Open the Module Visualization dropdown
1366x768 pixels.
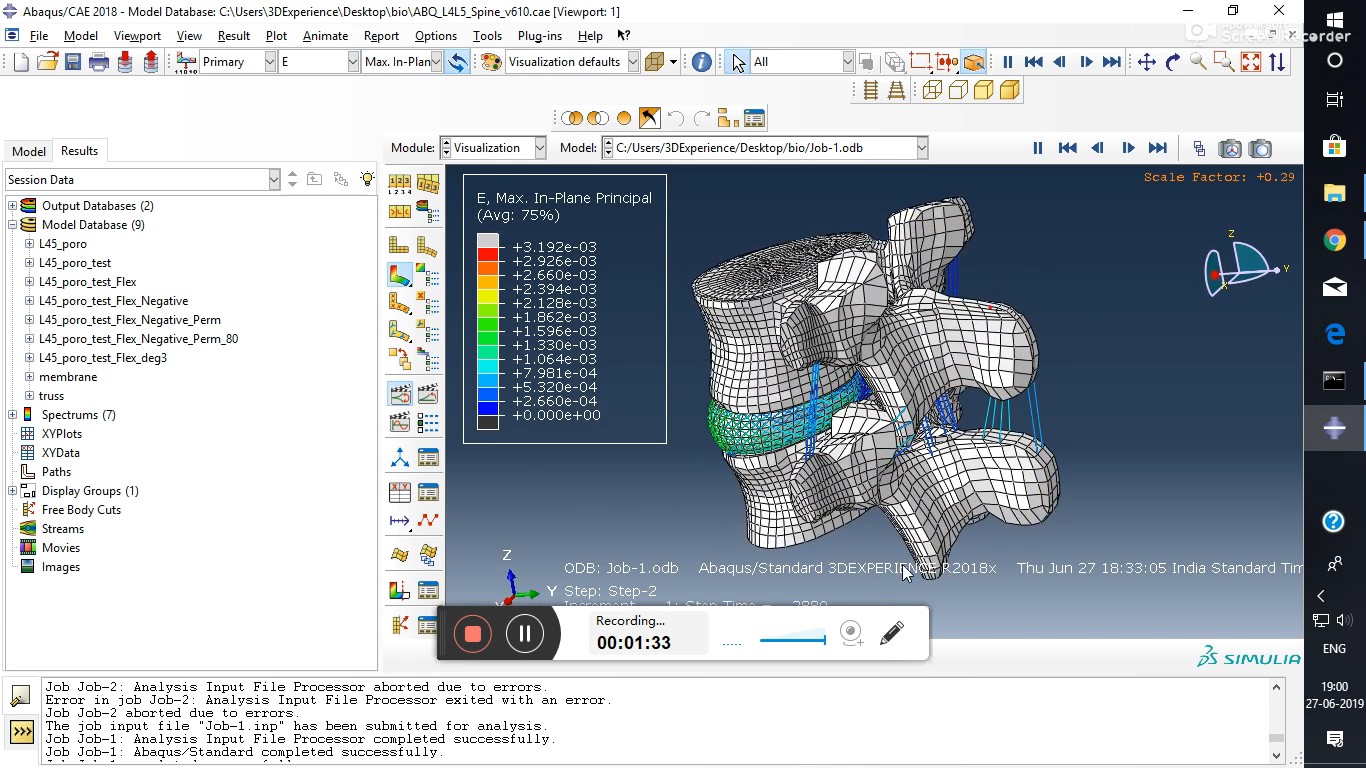(x=540, y=148)
